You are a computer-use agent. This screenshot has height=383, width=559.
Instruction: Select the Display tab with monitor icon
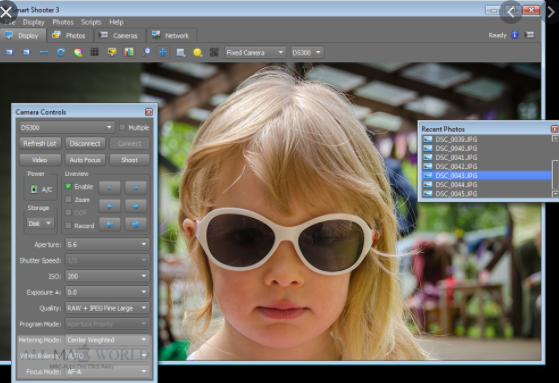(22, 35)
